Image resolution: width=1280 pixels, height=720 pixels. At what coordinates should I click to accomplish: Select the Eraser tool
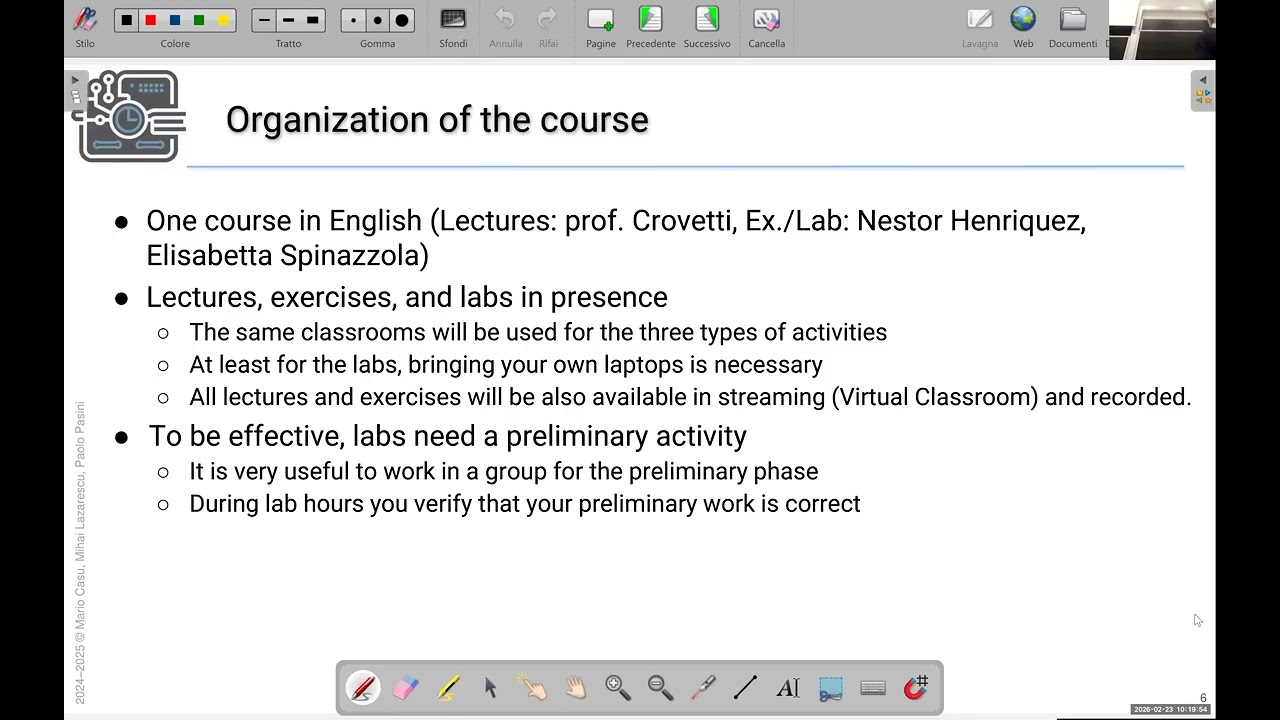pyautogui.click(x=406, y=688)
